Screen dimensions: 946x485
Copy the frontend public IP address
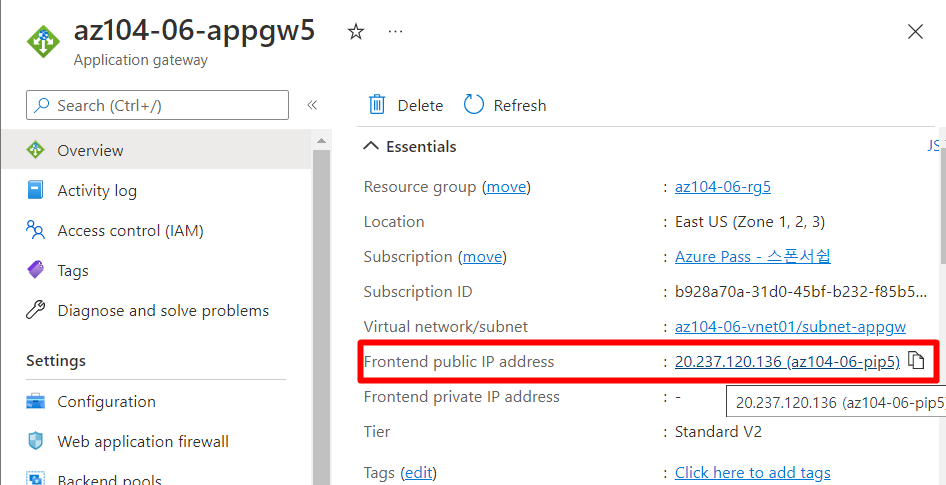coord(916,360)
